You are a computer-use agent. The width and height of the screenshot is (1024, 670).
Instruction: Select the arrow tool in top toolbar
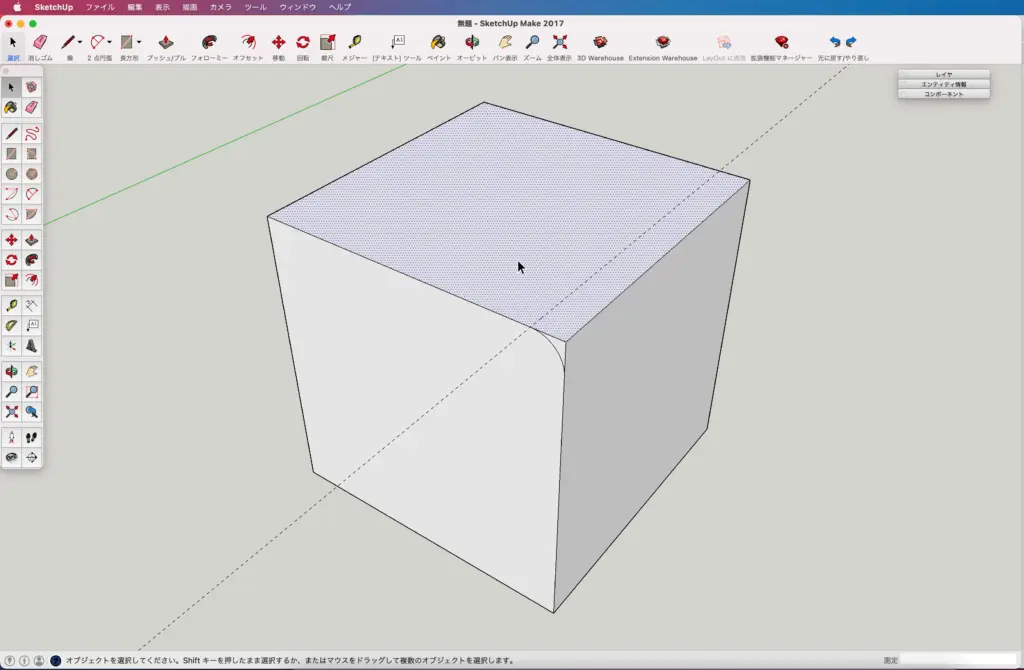12,42
